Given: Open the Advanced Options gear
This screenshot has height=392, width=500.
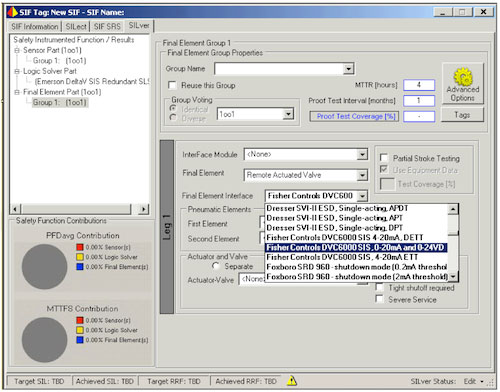Looking at the screenshot, I should click(x=463, y=84).
